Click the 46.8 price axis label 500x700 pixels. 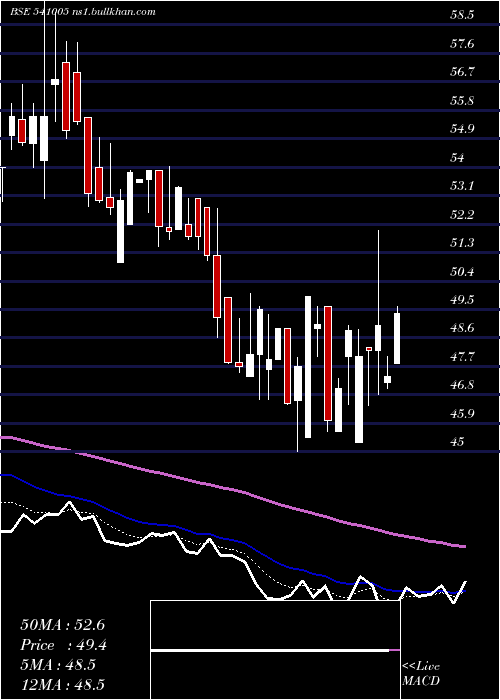tap(462, 385)
